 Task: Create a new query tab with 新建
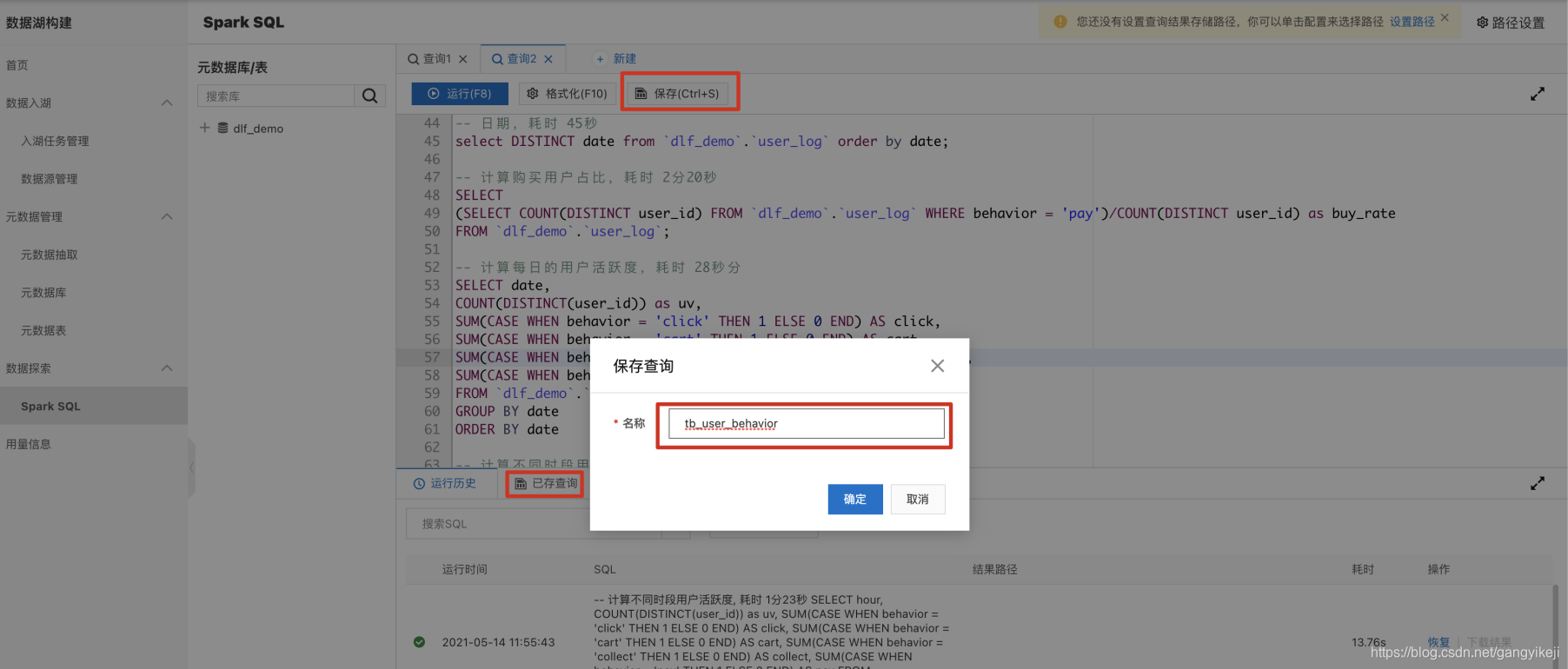pyautogui.click(x=616, y=59)
